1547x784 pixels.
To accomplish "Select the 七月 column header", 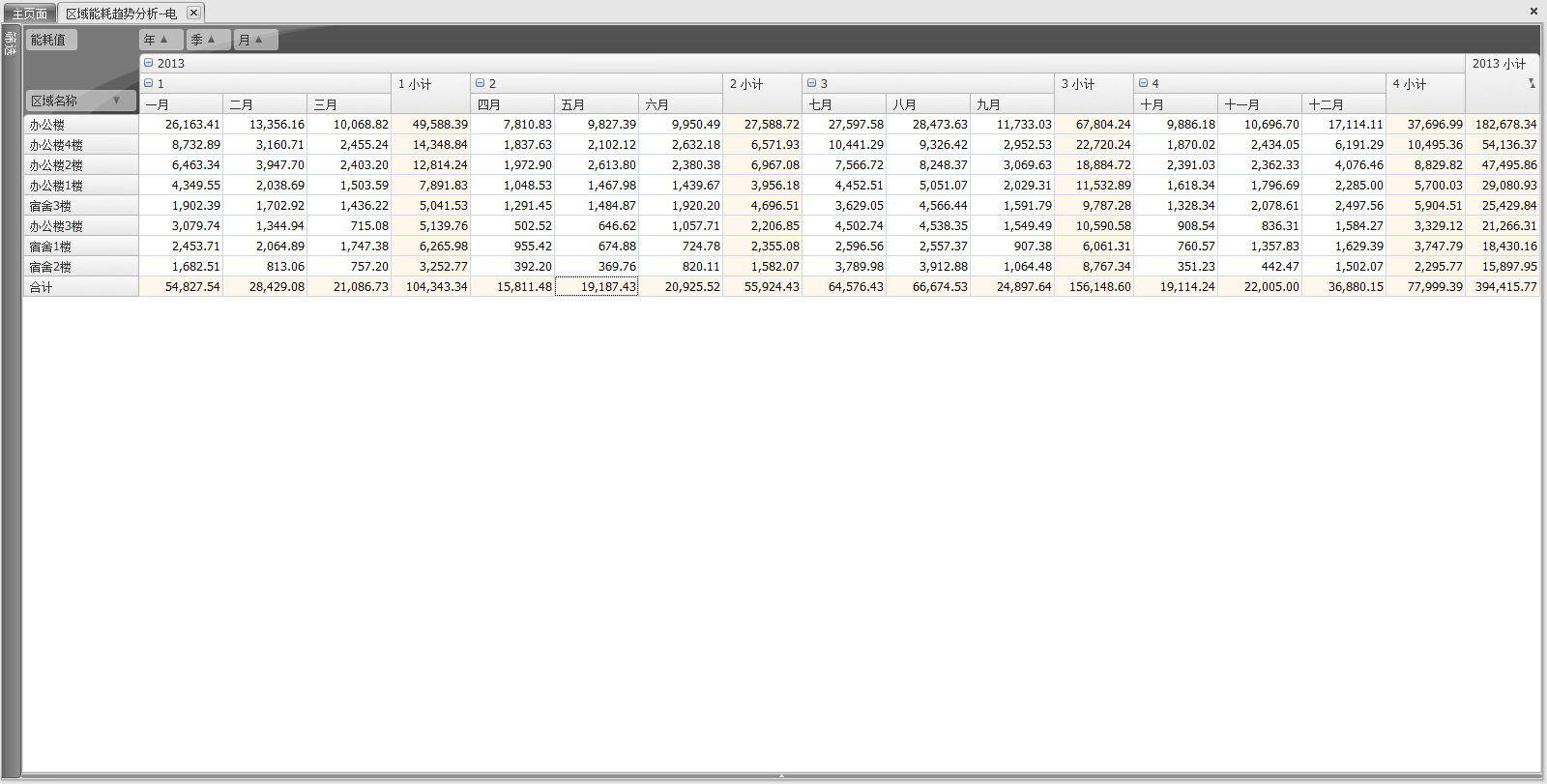I will (x=844, y=104).
